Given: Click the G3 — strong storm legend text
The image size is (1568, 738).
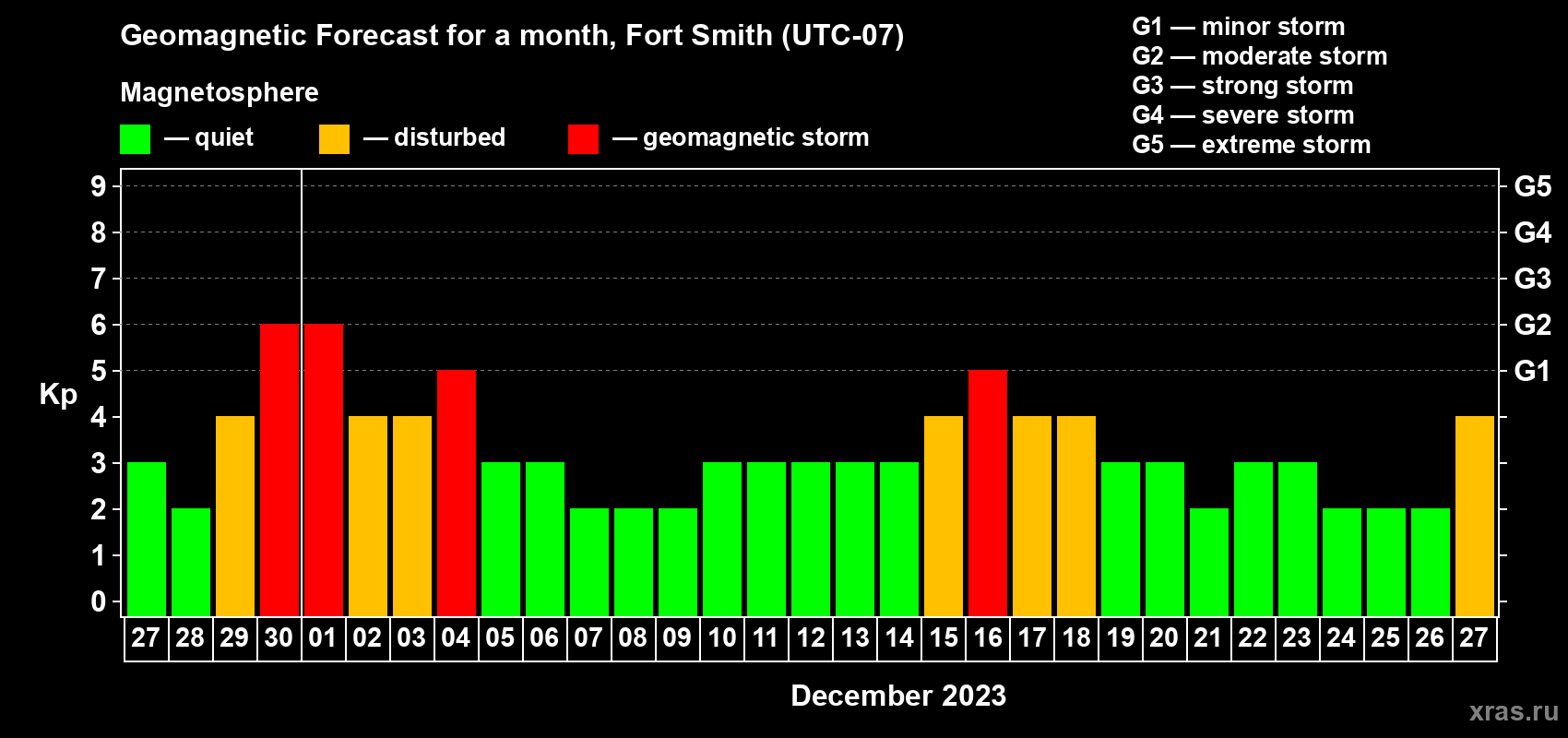Looking at the screenshot, I should (x=1242, y=86).
